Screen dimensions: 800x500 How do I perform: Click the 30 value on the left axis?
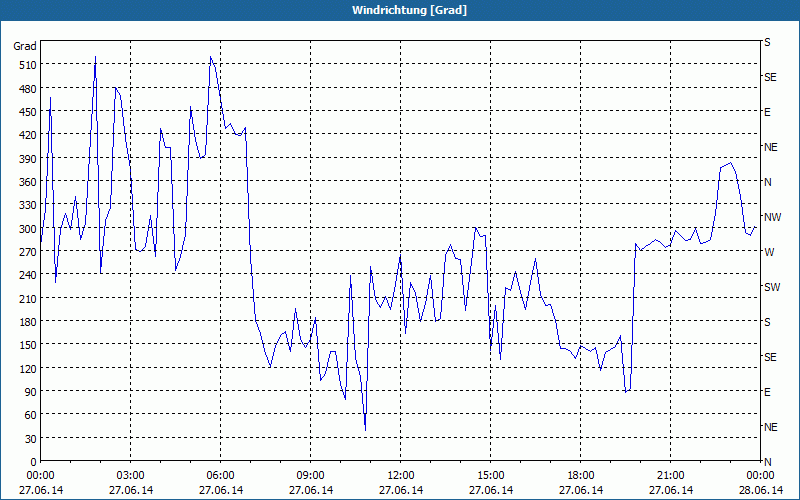(x=31, y=439)
